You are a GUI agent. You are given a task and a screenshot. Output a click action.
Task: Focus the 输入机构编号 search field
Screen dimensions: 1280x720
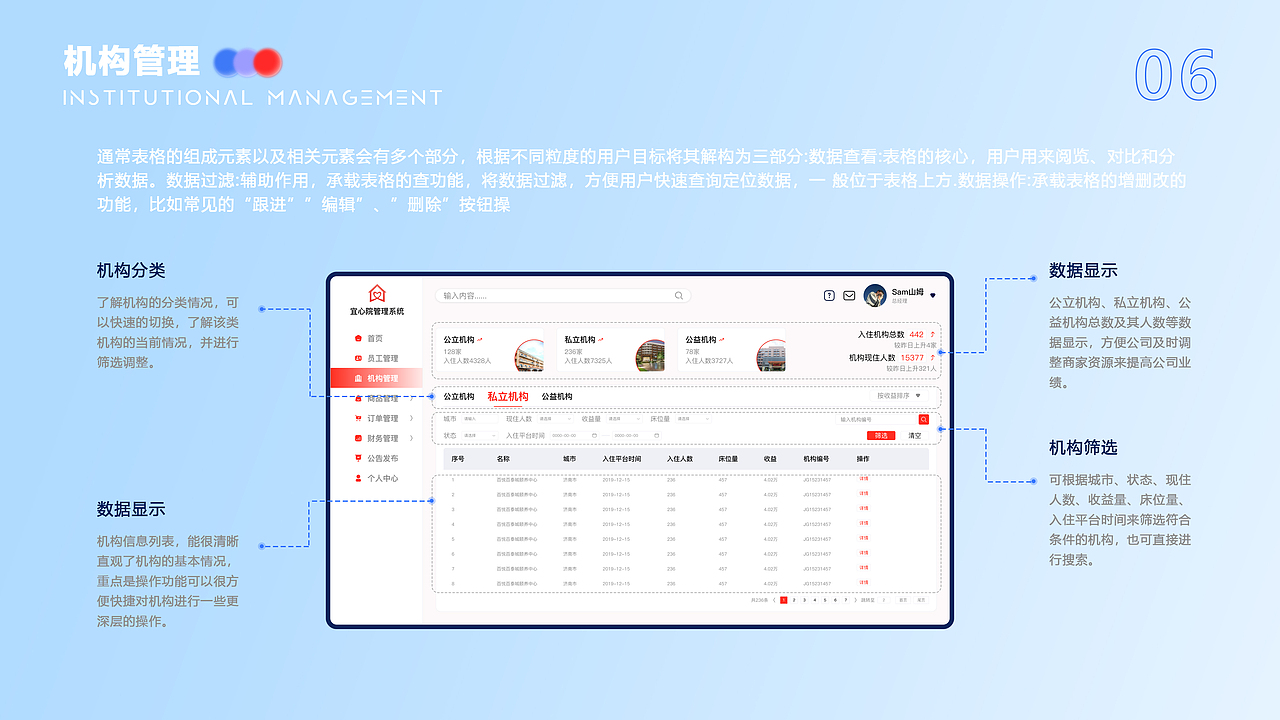pos(877,420)
